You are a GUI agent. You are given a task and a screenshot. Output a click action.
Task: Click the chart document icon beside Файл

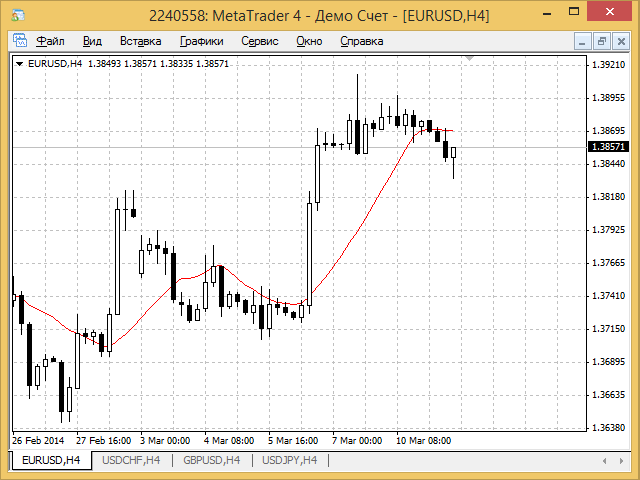20,41
